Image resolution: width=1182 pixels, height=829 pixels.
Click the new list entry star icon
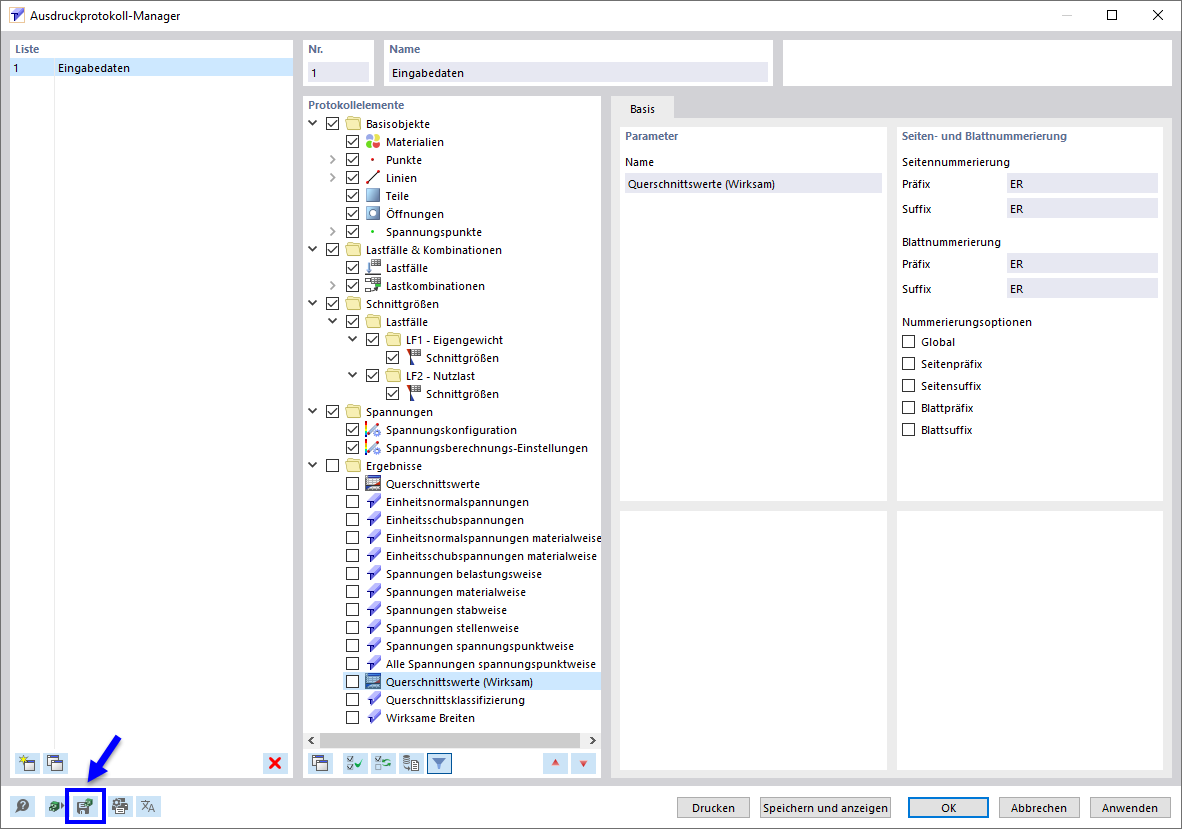coord(27,763)
